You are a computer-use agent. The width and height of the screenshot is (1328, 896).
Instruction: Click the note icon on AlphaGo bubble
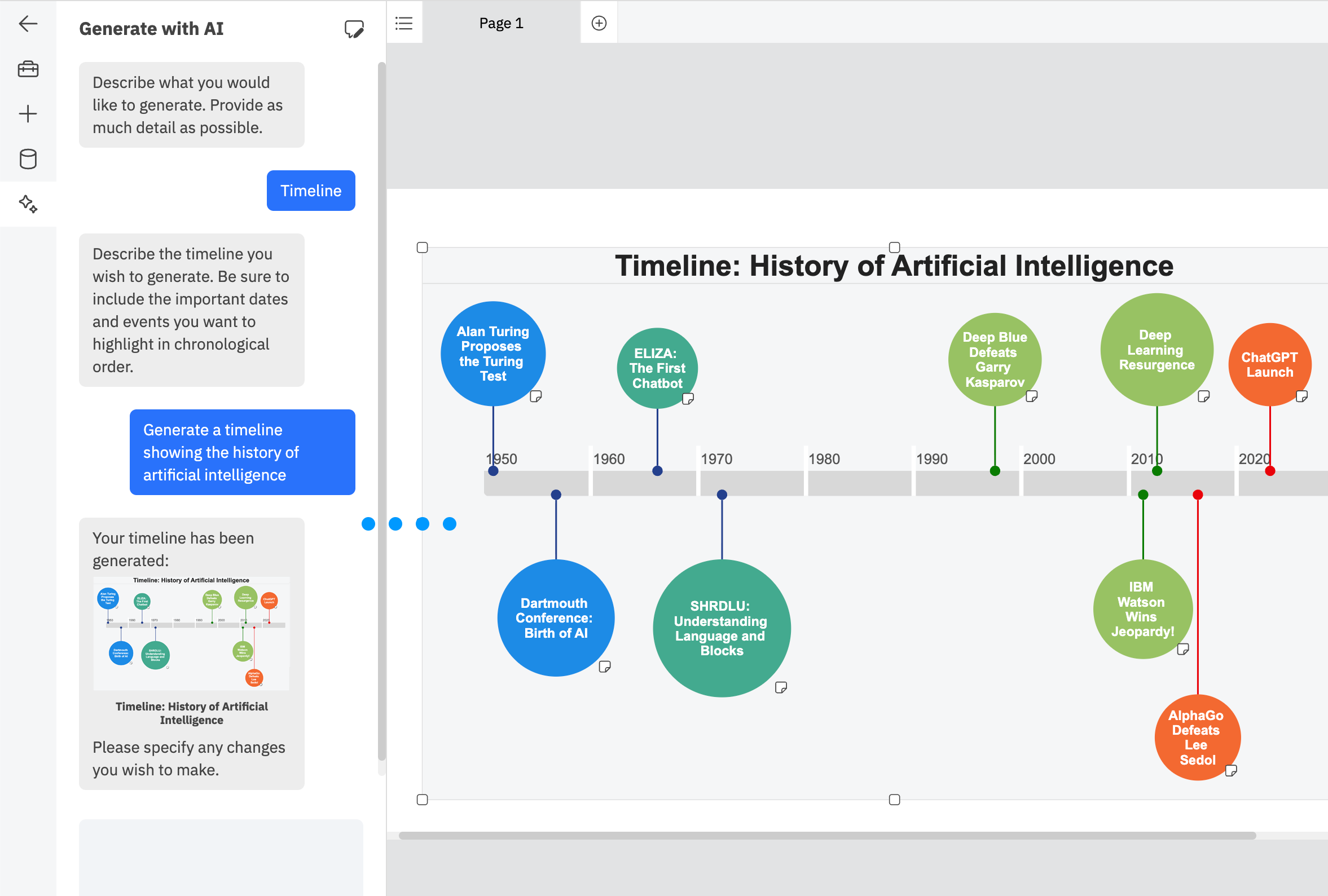[1231, 771]
